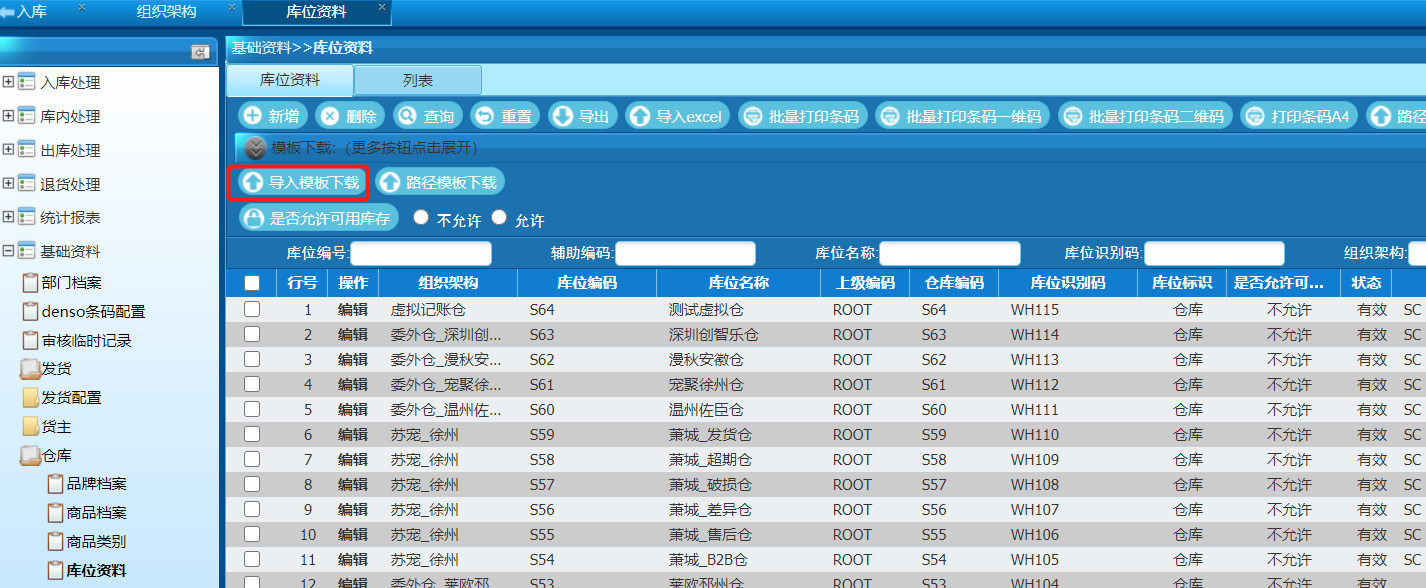Check the row 8 S57 checkbox
The width and height of the screenshot is (1426, 588).
252,484
